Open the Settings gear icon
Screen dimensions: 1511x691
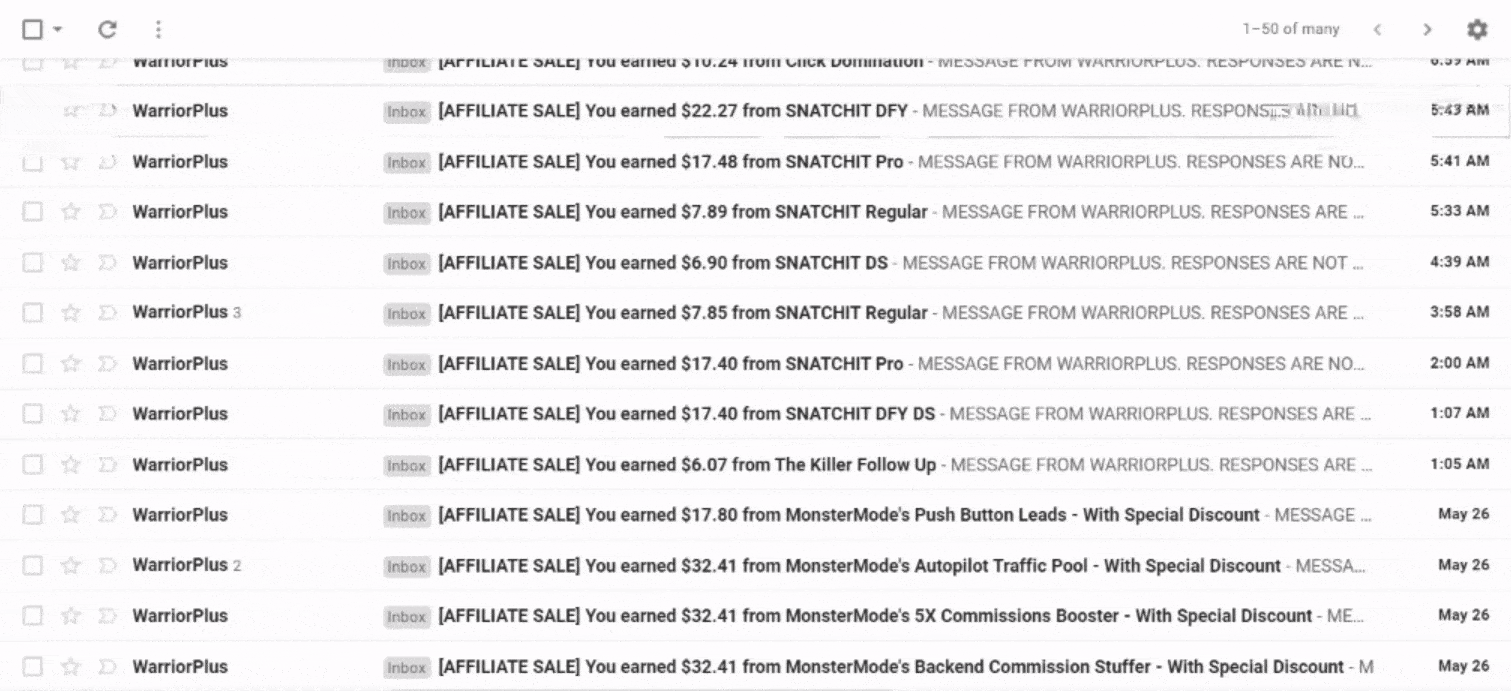pyautogui.click(x=1476, y=30)
